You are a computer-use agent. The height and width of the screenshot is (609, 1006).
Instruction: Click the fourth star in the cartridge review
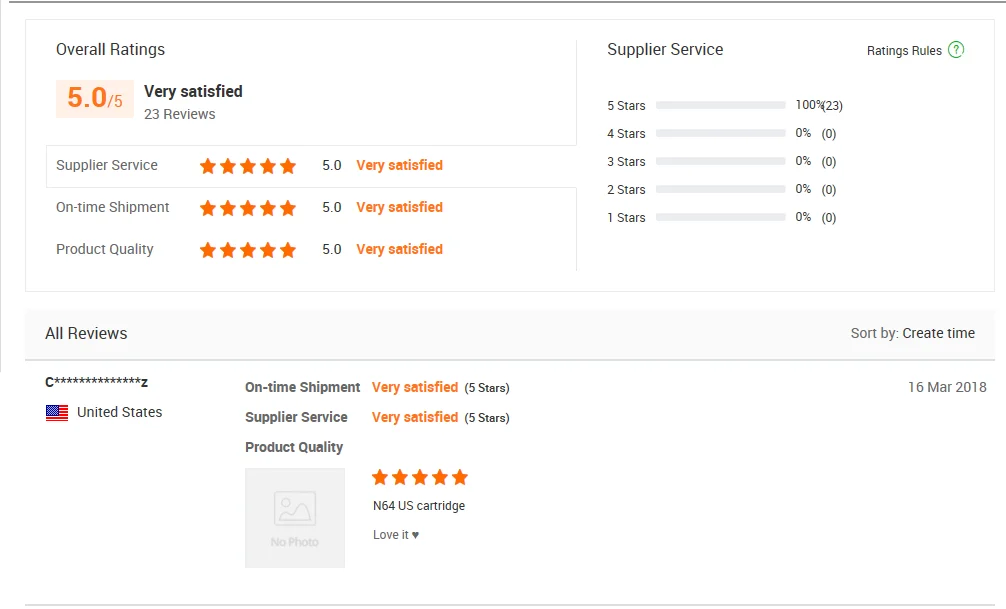pyautogui.click(x=440, y=477)
